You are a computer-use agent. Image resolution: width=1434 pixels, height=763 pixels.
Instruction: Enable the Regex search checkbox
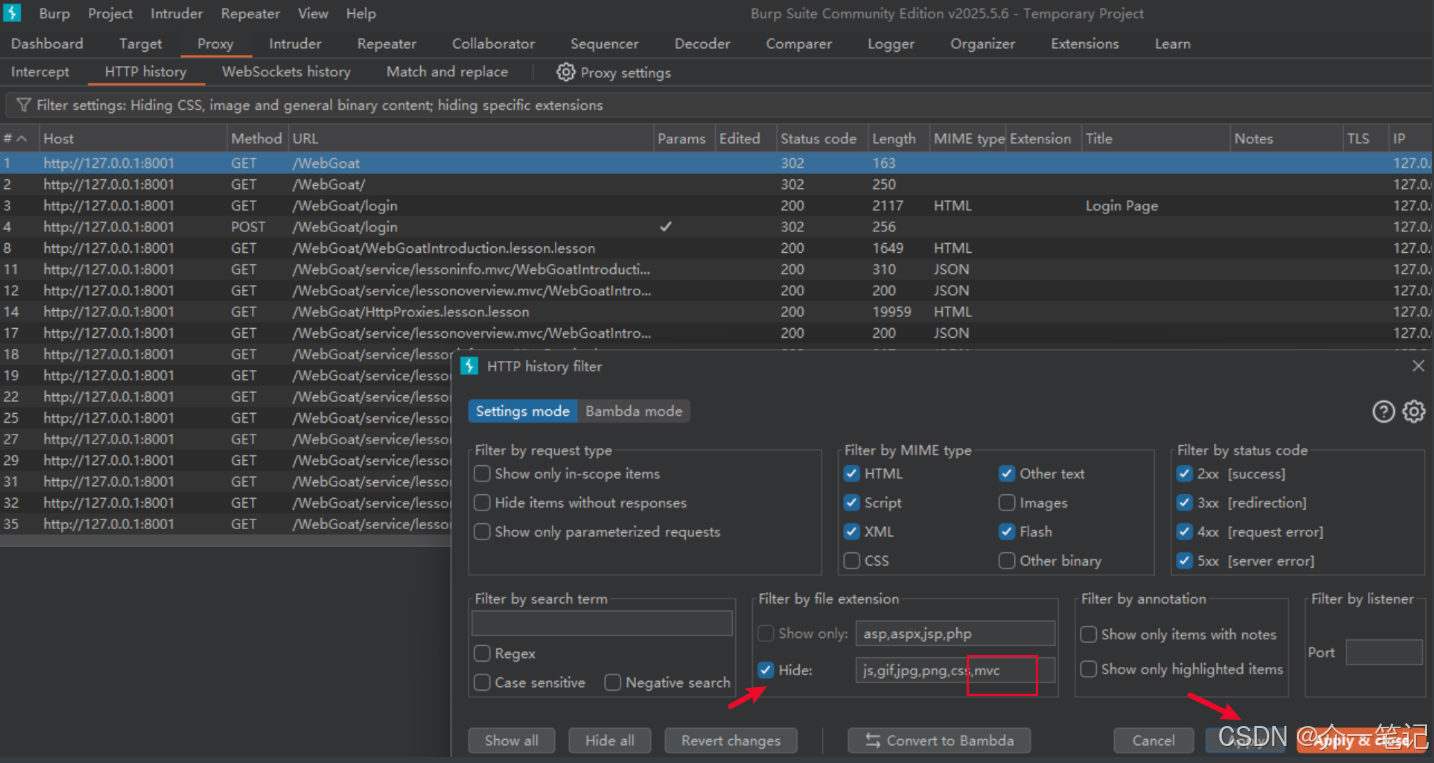(483, 654)
